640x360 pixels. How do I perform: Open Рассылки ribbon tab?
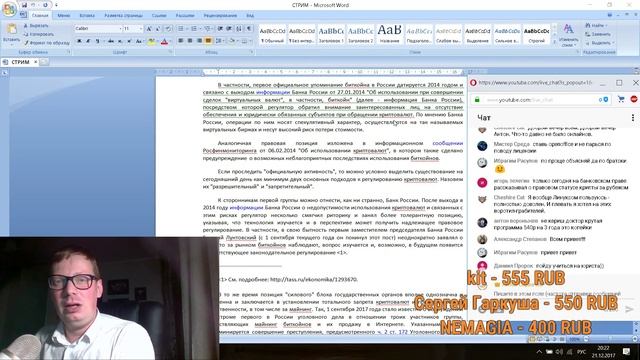tap(185, 16)
